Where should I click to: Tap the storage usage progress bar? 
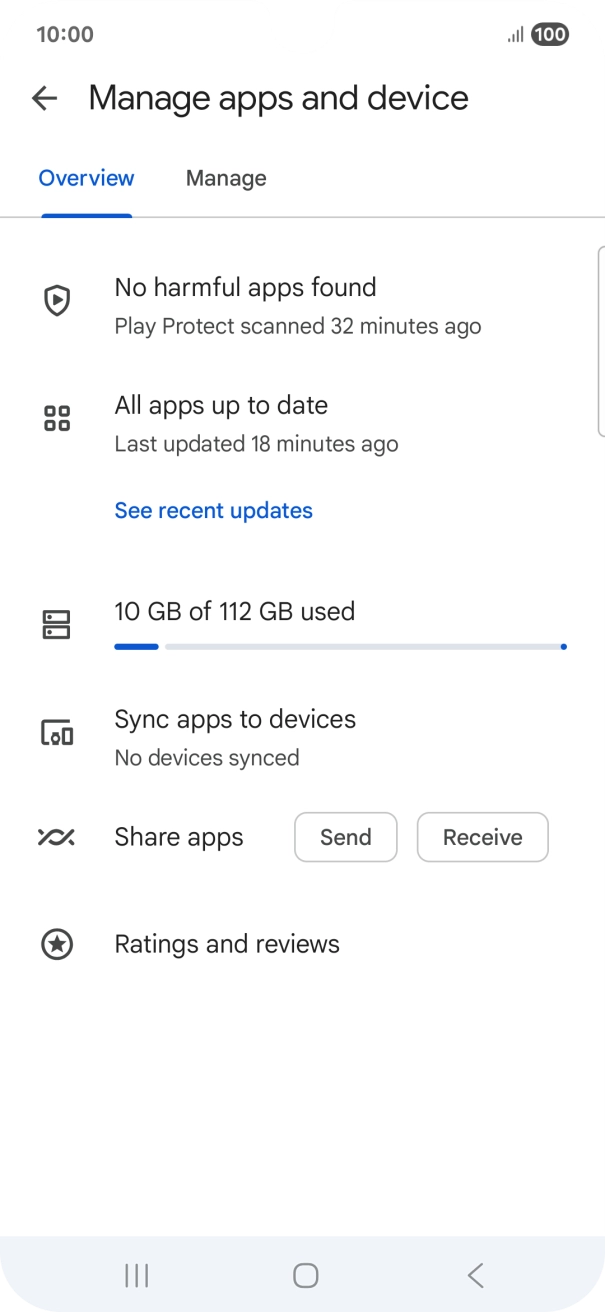coord(340,647)
